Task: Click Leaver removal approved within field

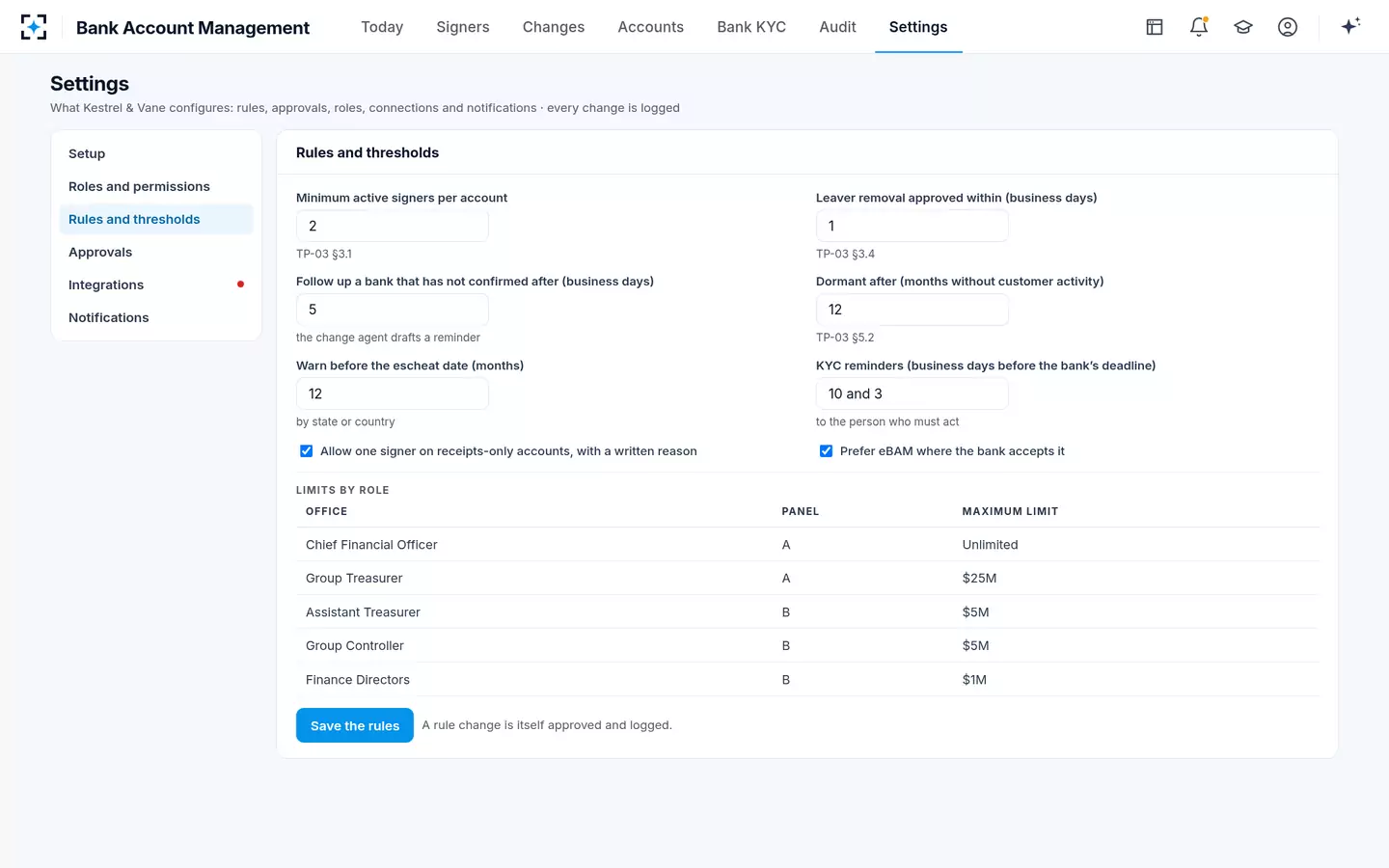Action: pyautogui.click(x=912, y=226)
